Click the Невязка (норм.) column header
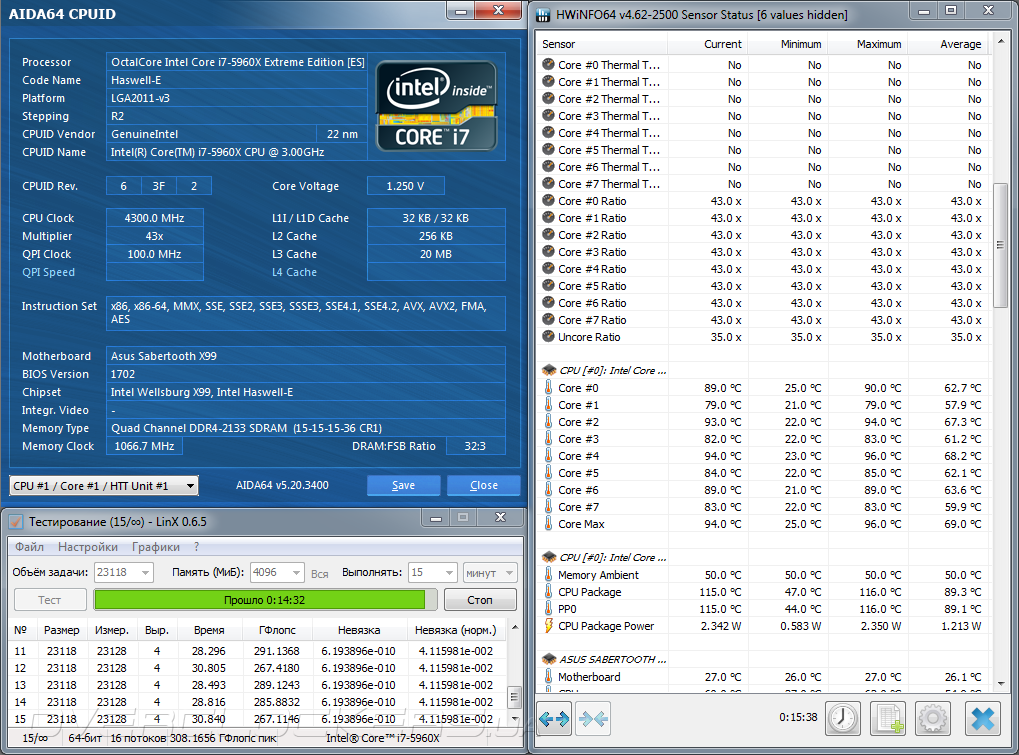Viewport: 1019px width, 755px height. click(456, 630)
